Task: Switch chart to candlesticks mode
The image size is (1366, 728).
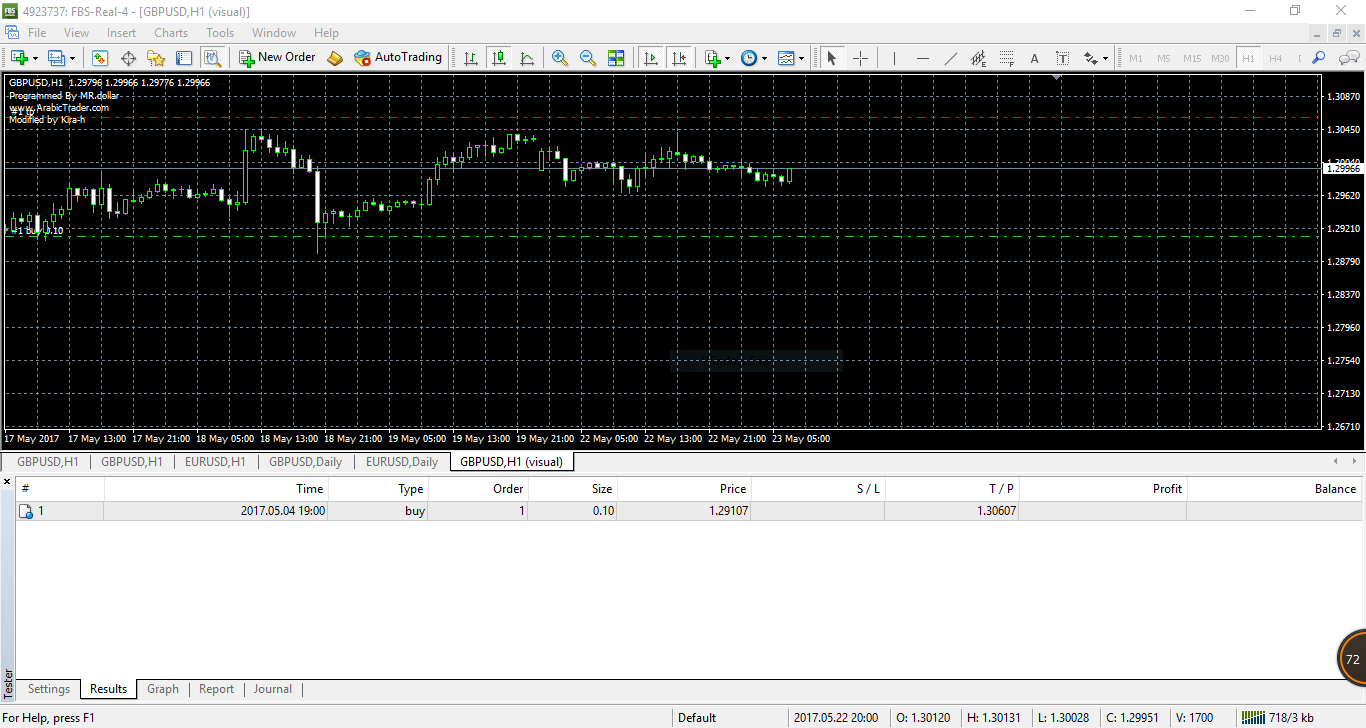Action: 499,58
